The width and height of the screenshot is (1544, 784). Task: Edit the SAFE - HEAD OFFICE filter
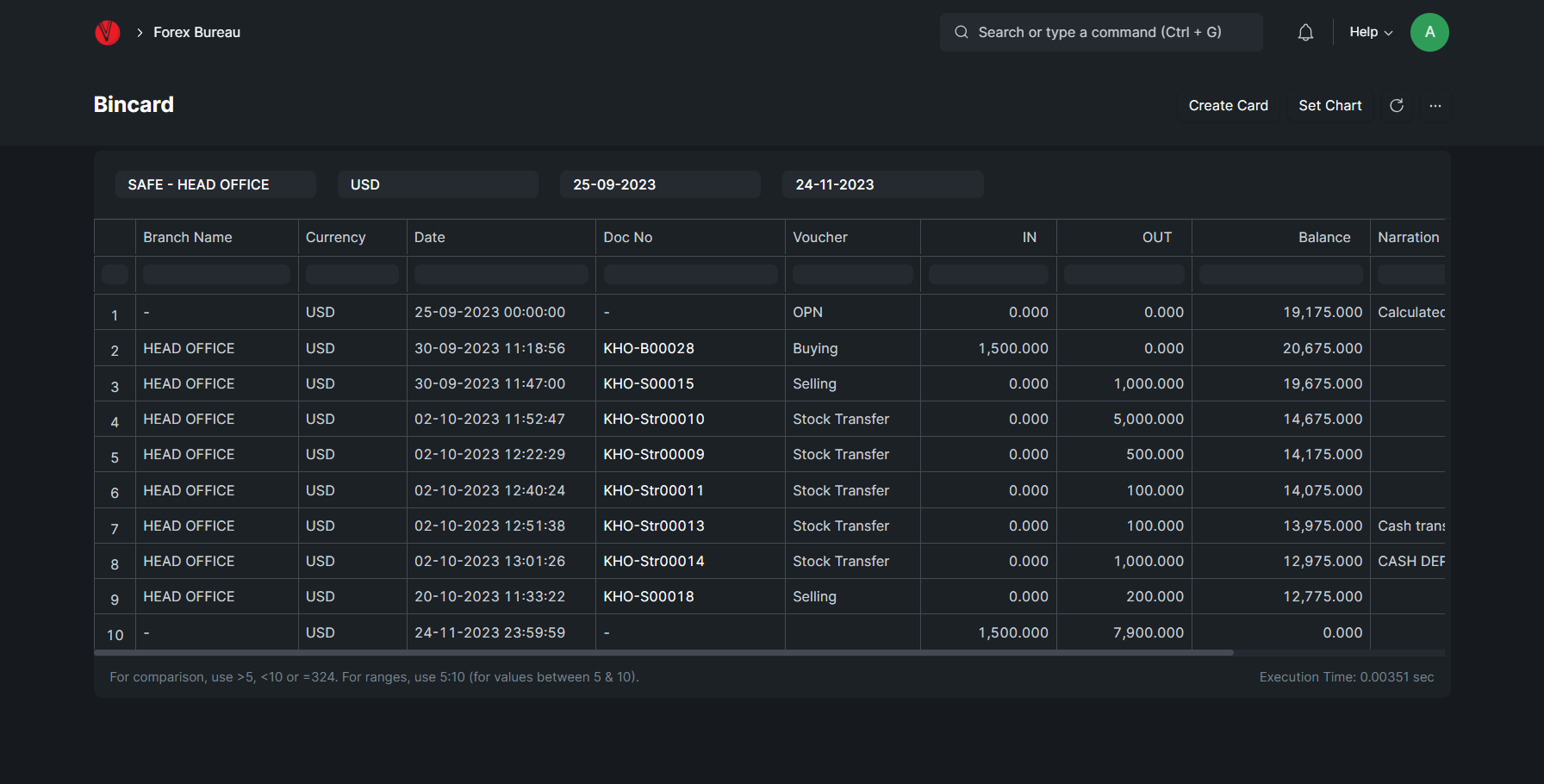(x=215, y=184)
